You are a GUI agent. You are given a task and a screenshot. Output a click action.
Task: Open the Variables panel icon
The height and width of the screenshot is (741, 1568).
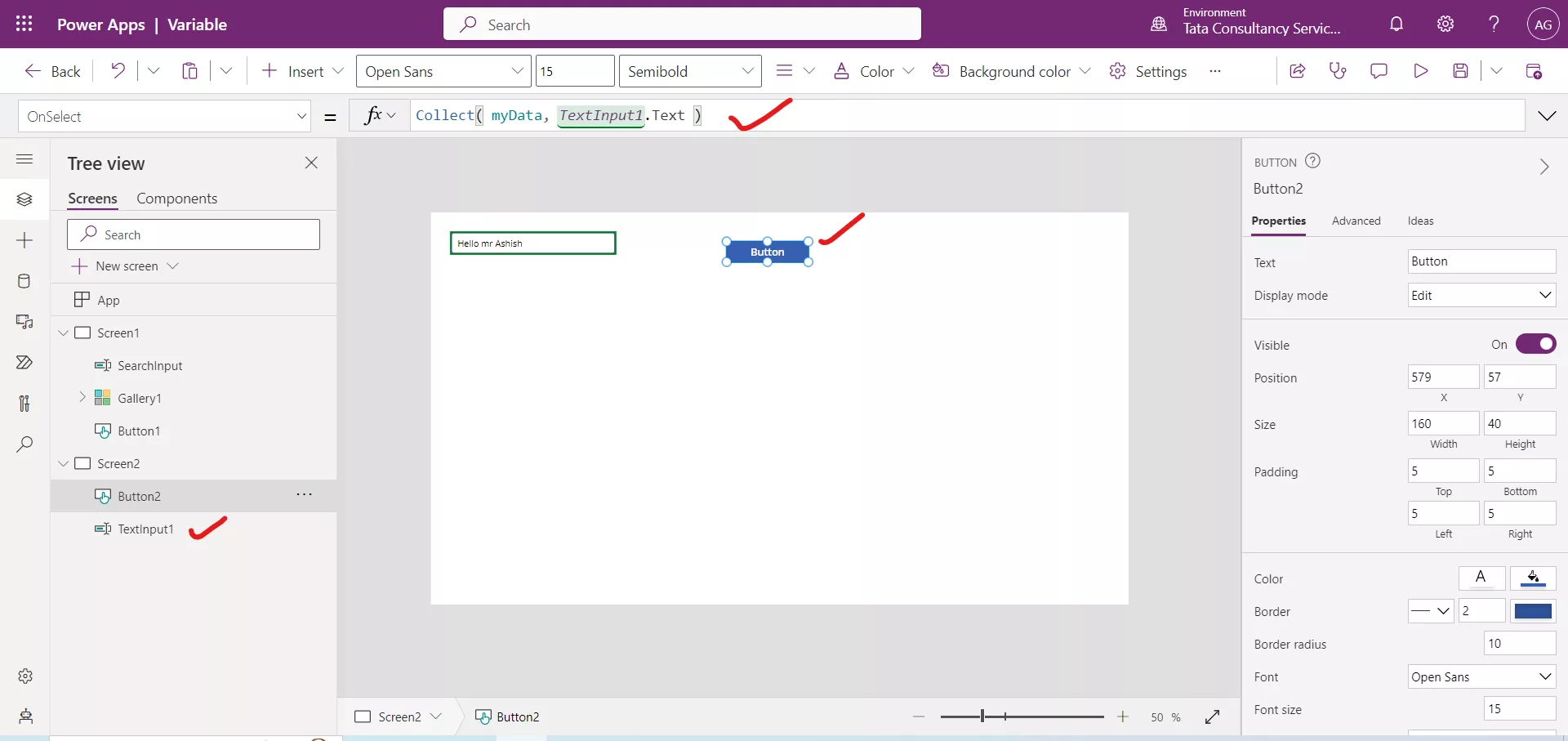(24, 403)
